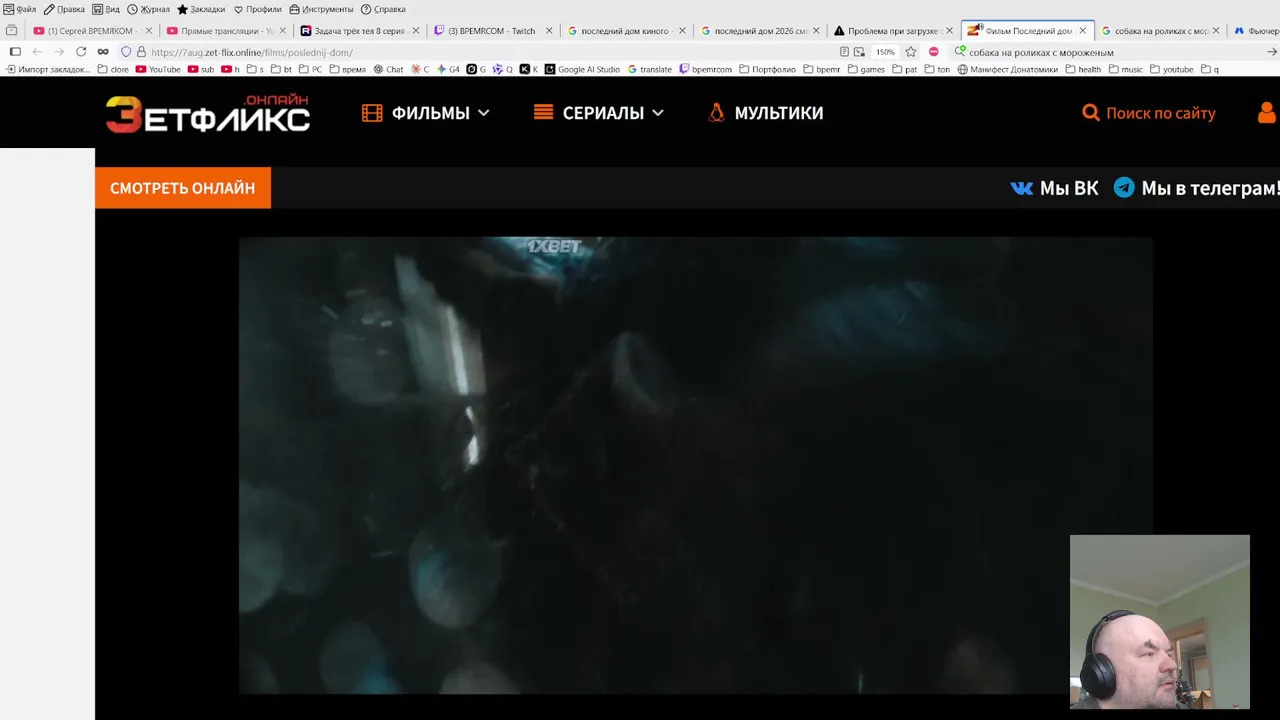Click the СМОТРЕТЬ ОНЛАЙН button
The width and height of the screenshot is (1280, 720).
(183, 188)
